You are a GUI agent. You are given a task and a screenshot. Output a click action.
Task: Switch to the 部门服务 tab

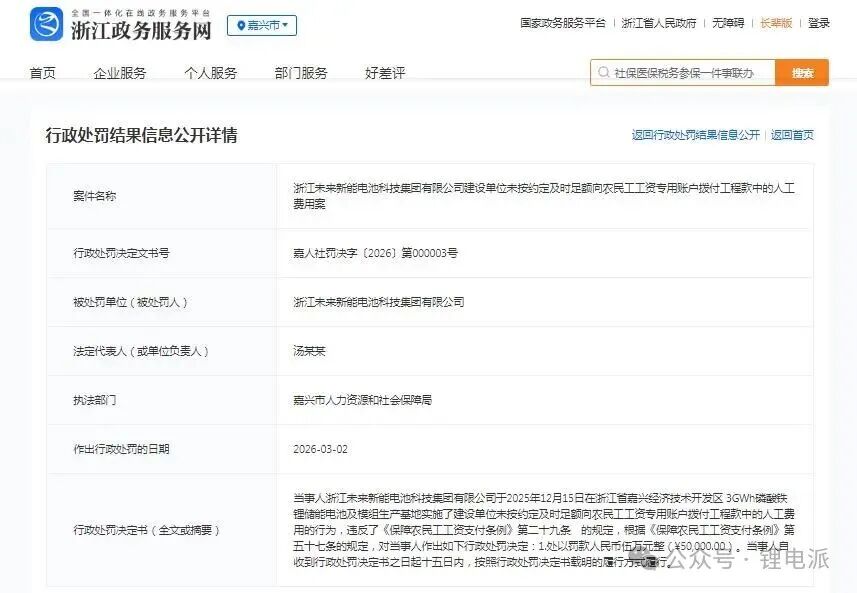(301, 73)
